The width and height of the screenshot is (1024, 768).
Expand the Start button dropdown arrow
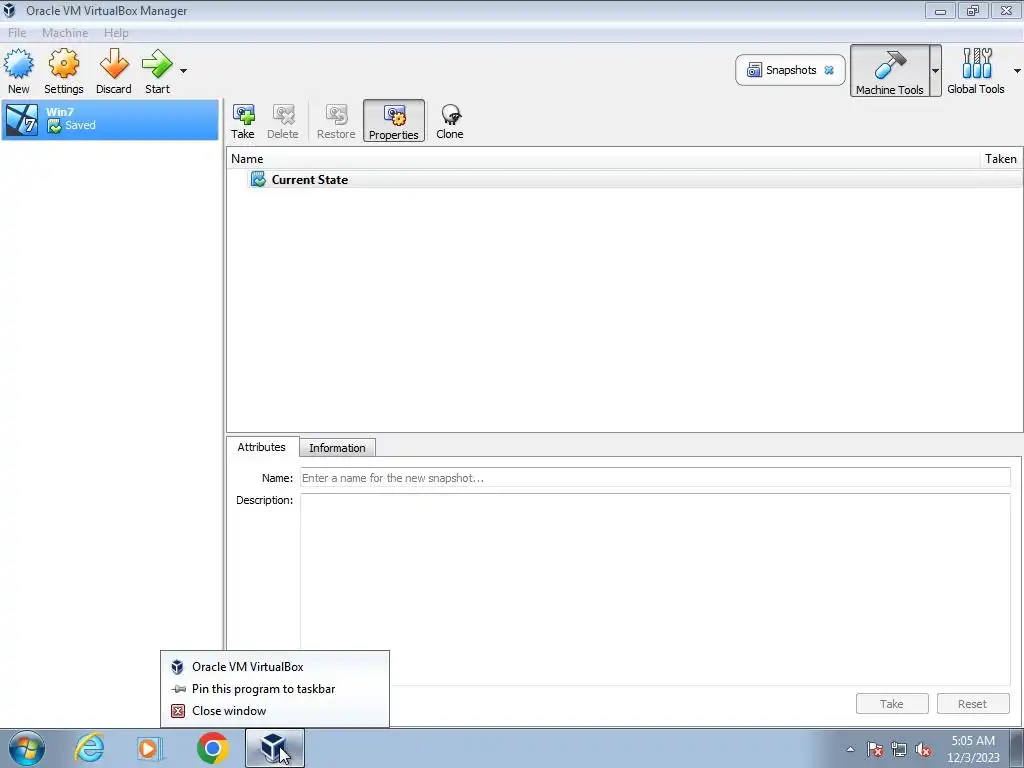click(x=184, y=71)
